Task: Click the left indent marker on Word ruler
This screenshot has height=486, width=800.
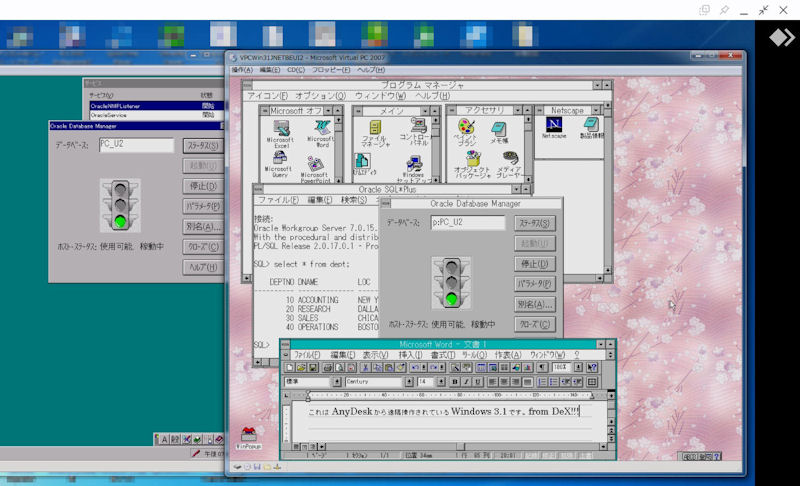Action: pos(308,396)
